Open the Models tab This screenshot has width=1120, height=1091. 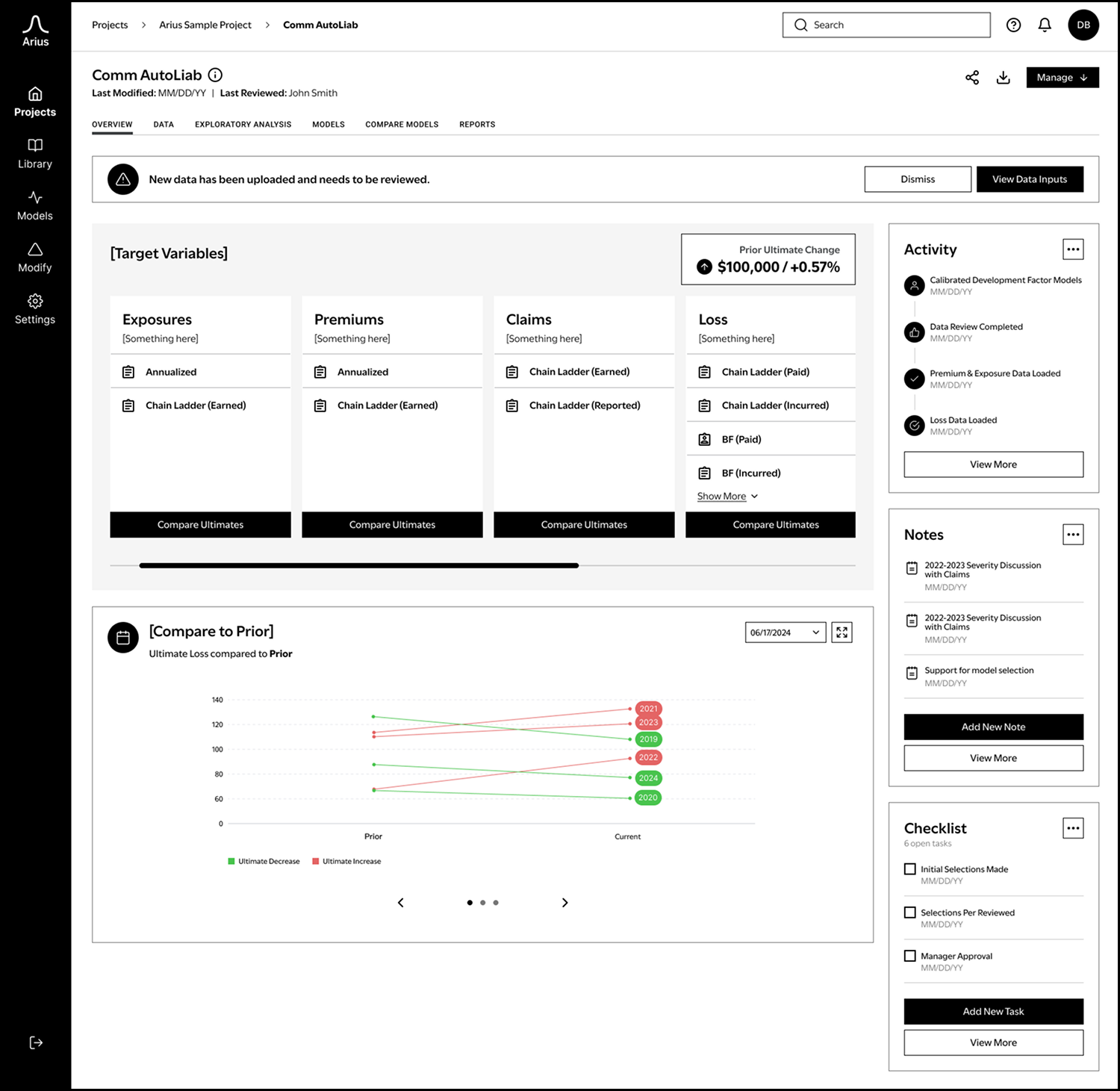329,125
